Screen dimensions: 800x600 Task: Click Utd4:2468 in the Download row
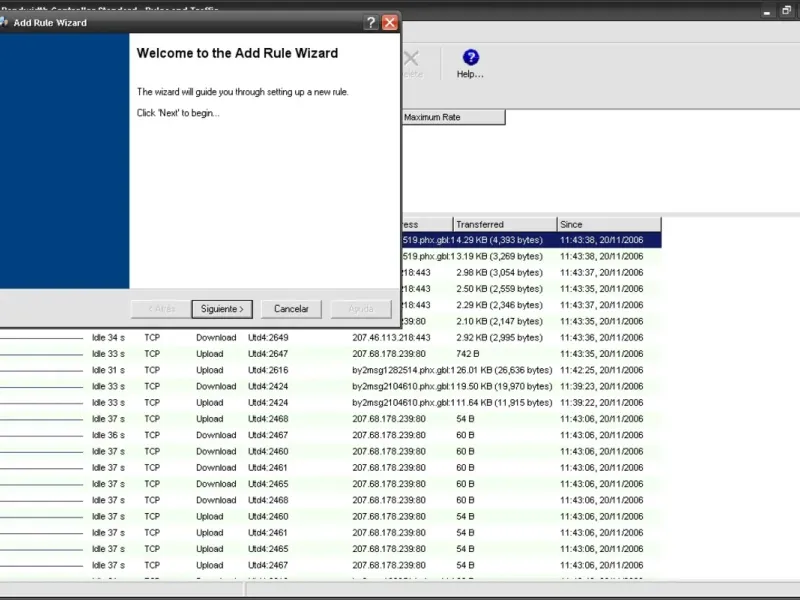tap(268, 501)
